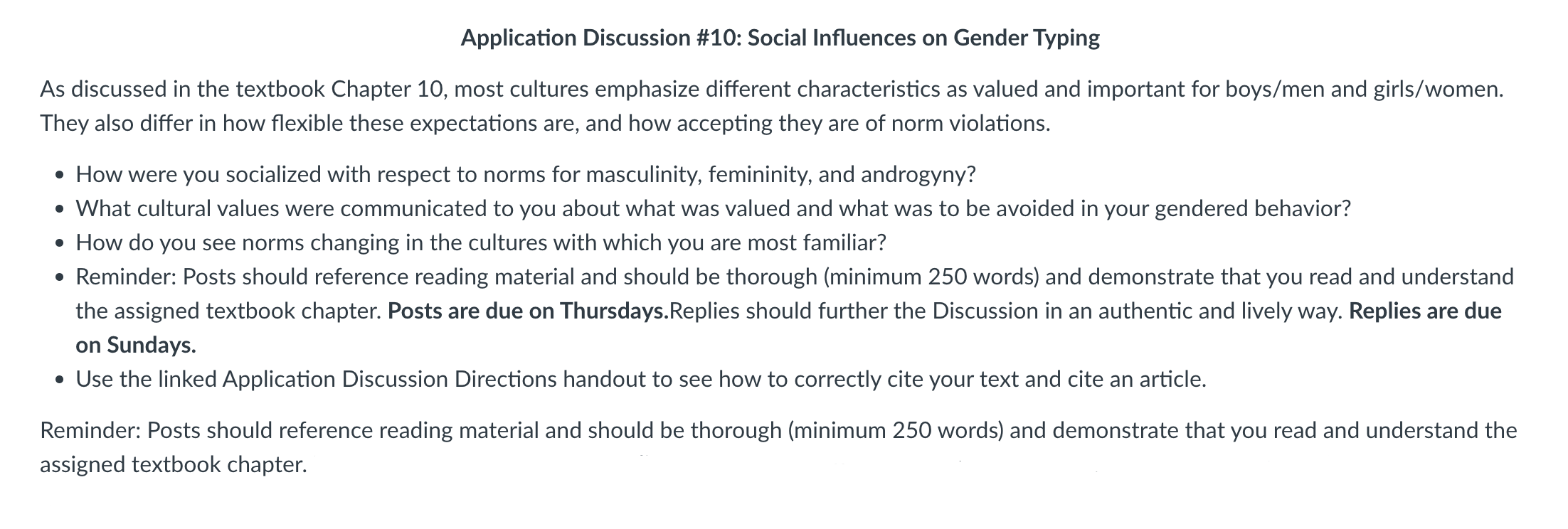The width and height of the screenshot is (1568, 529).
Task: Click the bold 'Posts are due on Thursdays.' text
Action: pyautogui.click(x=529, y=311)
